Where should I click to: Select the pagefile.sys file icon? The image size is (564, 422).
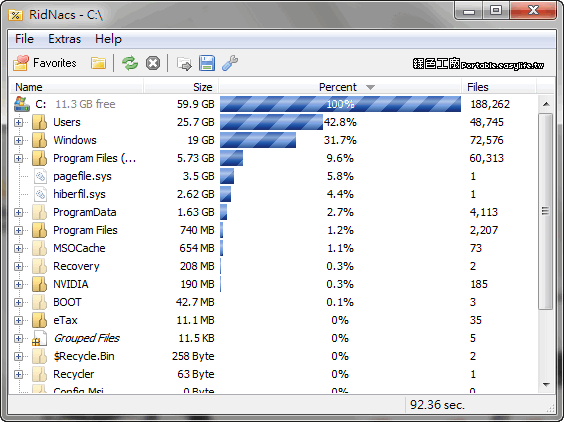point(40,176)
